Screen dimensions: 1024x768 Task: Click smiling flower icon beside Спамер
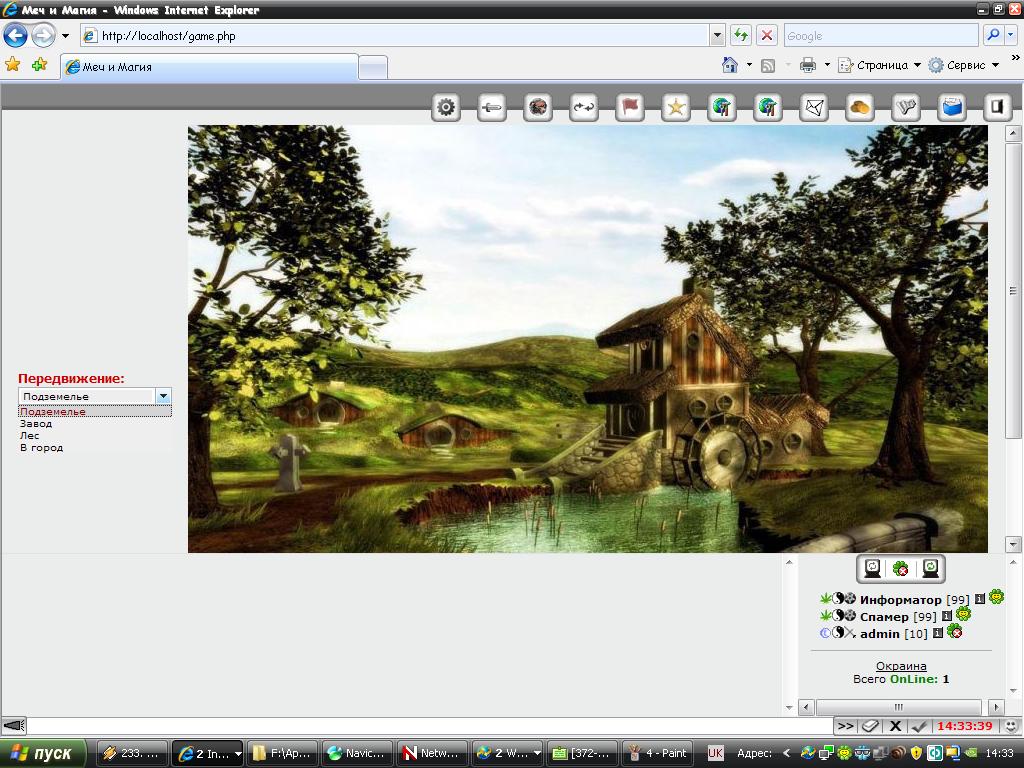coord(963,614)
